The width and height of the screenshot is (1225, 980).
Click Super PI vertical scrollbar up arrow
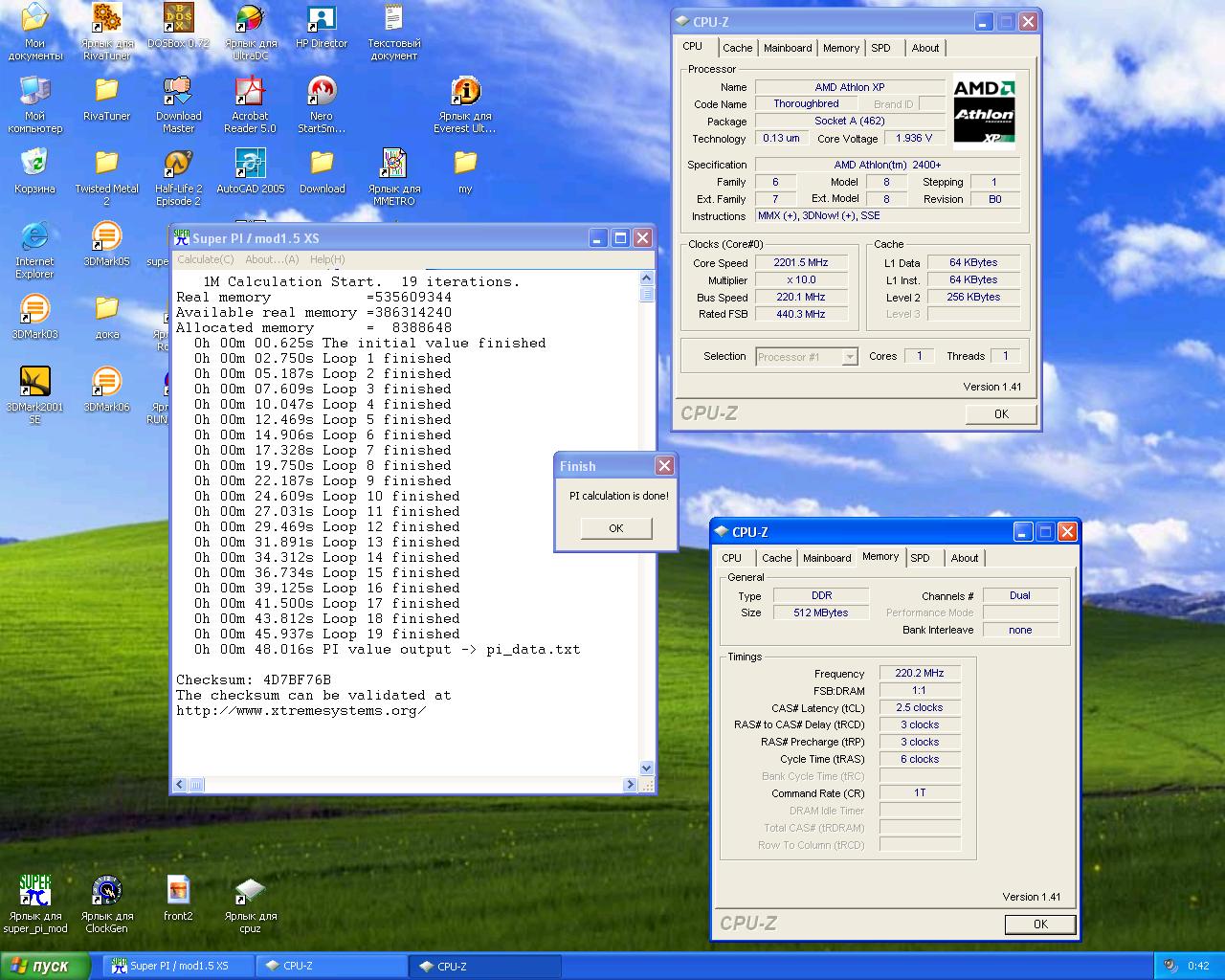pos(646,278)
